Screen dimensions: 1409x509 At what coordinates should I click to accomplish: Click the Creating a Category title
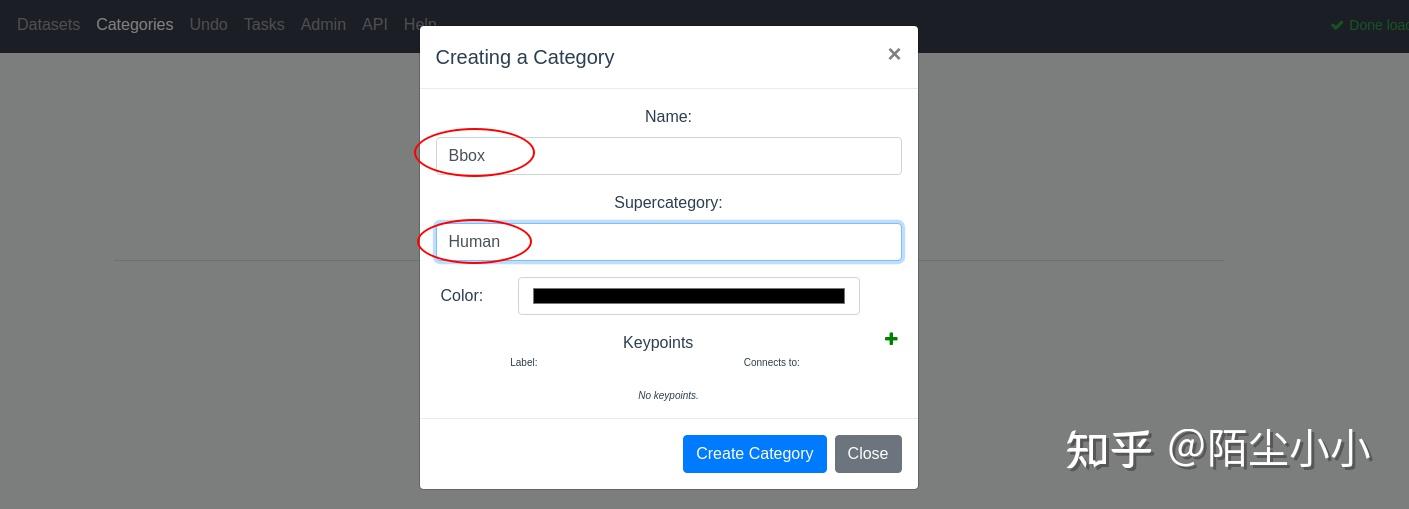point(525,57)
